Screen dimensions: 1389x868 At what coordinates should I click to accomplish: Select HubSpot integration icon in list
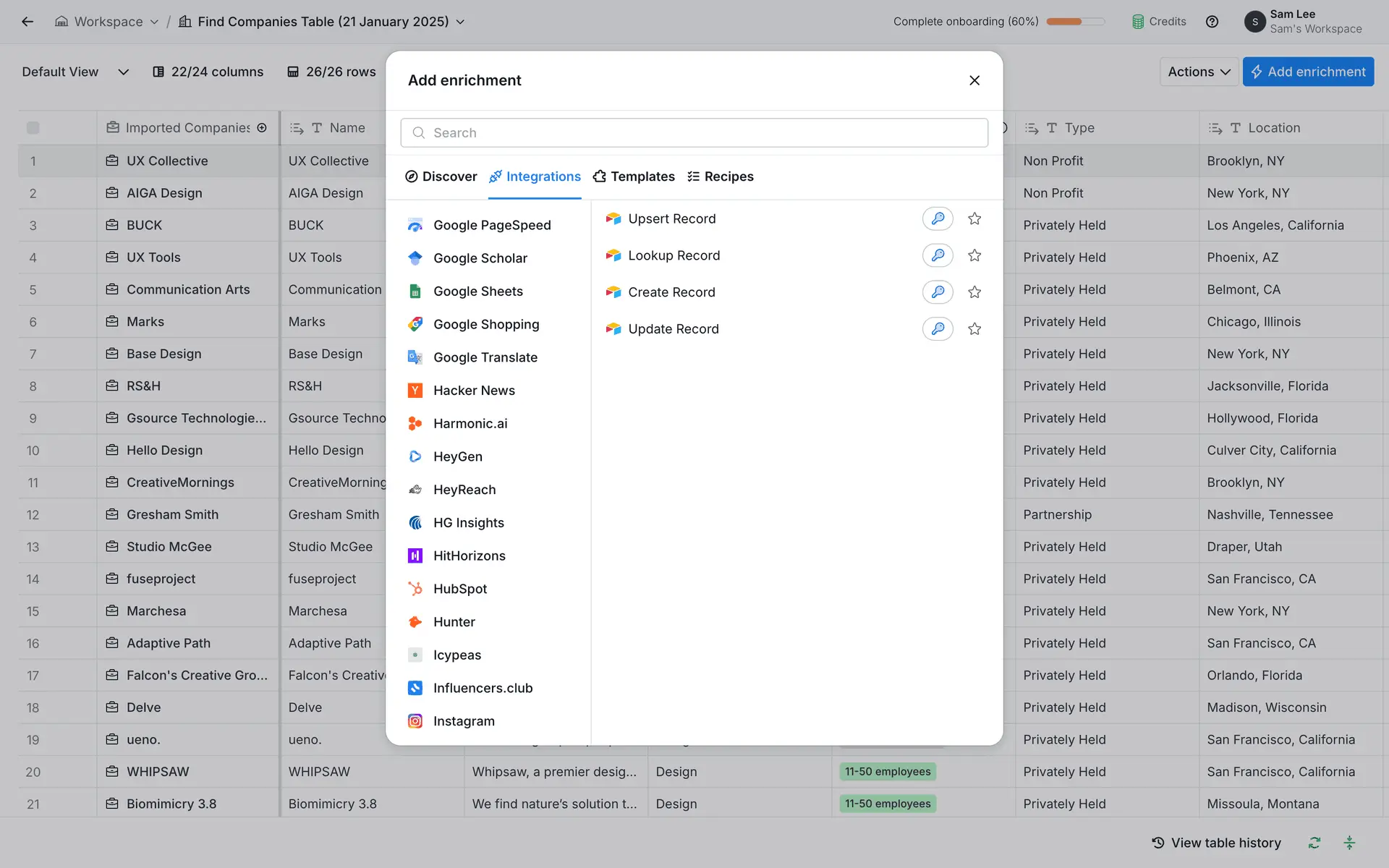[x=415, y=589]
